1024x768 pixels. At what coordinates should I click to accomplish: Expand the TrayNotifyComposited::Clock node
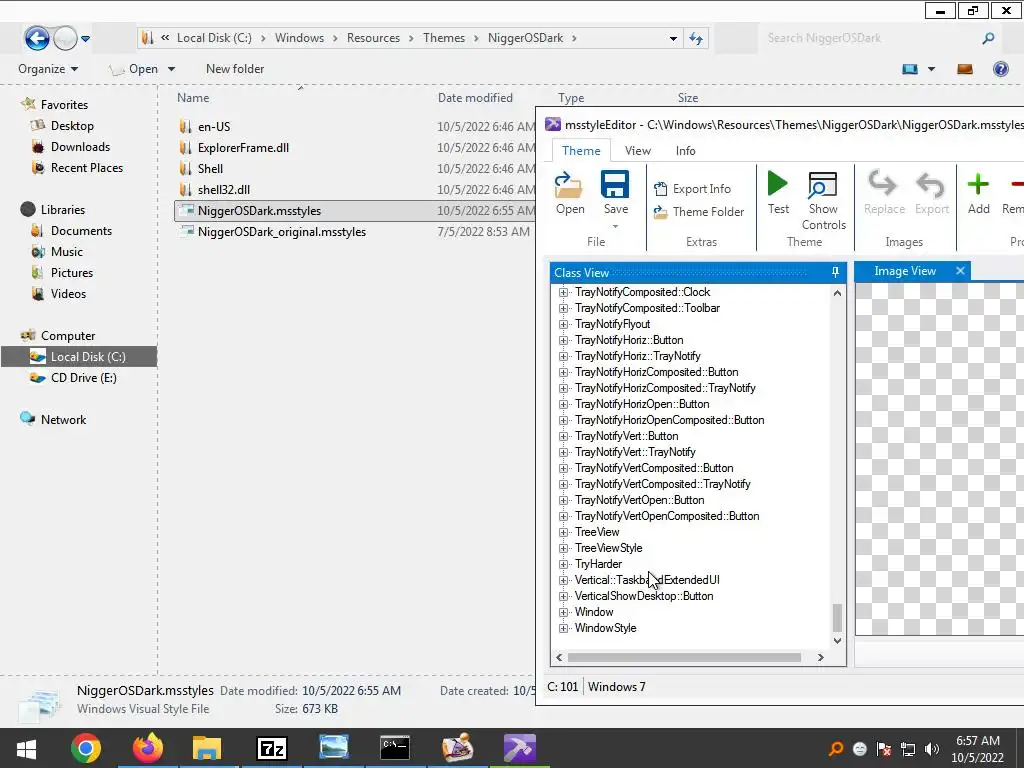click(x=563, y=292)
